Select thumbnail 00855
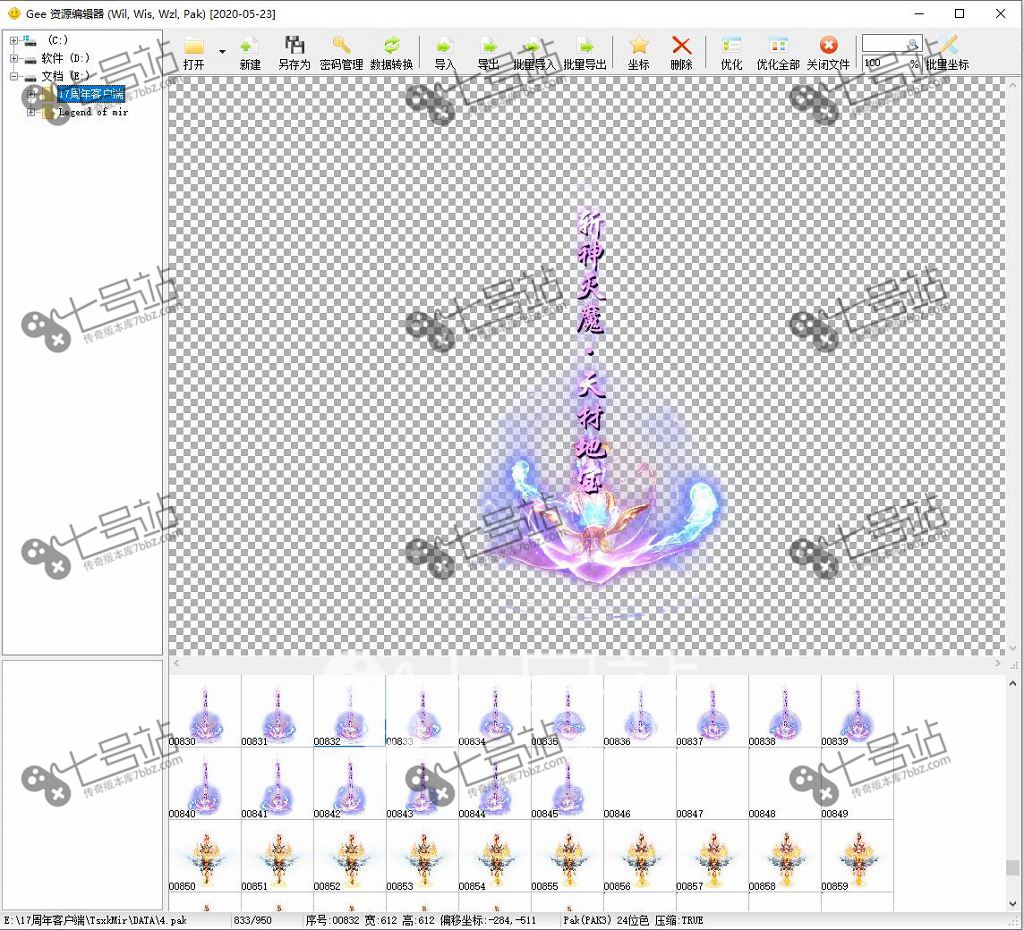Viewport: 1024px width, 930px height. click(567, 856)
